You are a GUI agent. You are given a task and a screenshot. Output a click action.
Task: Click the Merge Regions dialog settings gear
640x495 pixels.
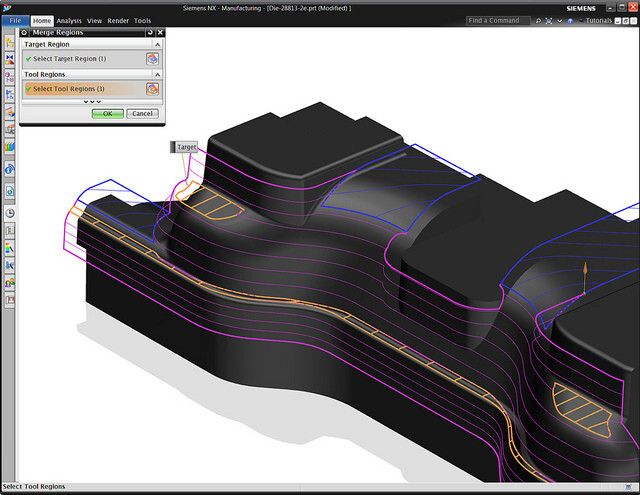click(26, 33)
